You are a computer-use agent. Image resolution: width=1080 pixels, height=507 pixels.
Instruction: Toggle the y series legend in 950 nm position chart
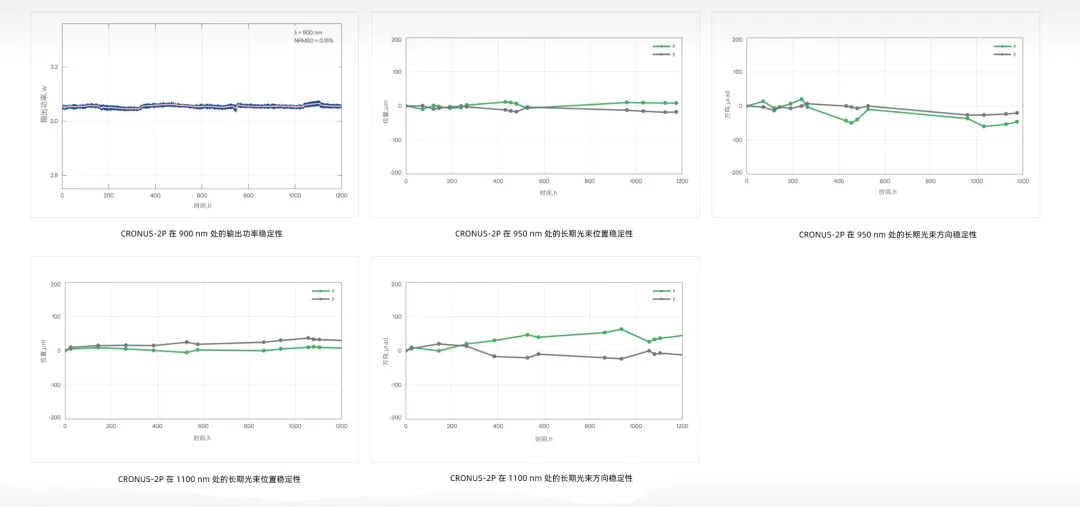[x=664, y=54]
